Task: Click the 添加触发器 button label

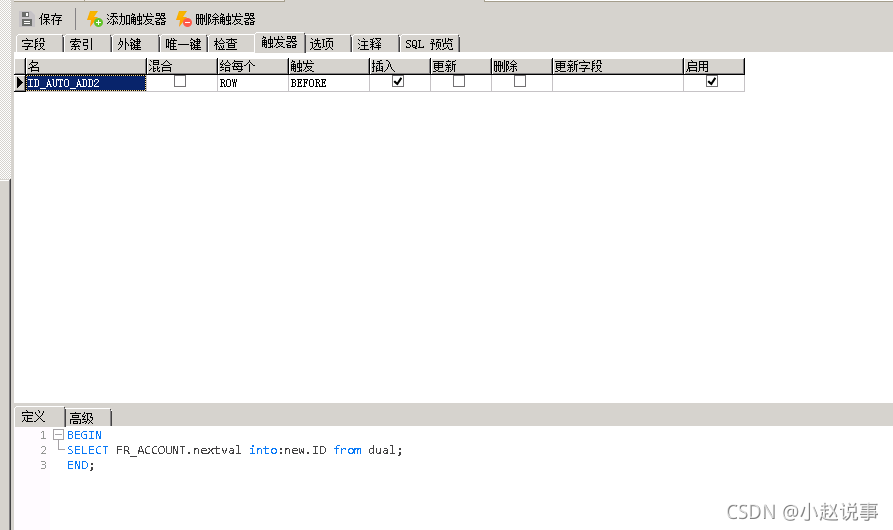Action: pos(136,19)
